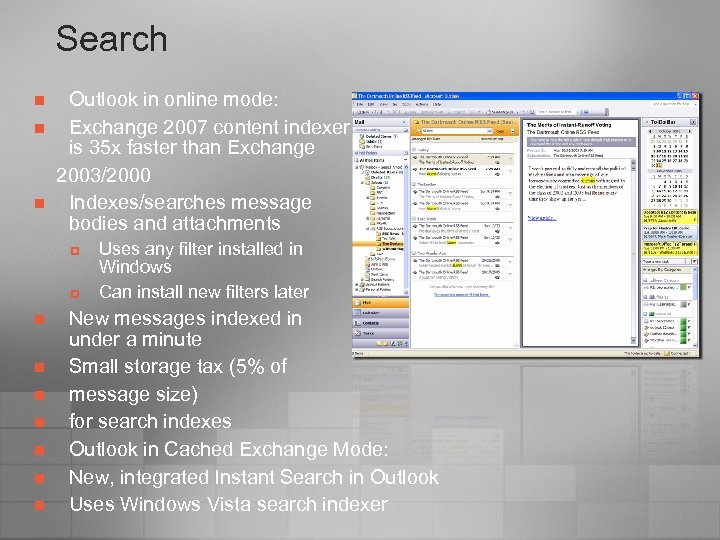Image resolution: width=720 pixels, height=540 pixels.
Task: Expand the query builder chevron
Action: click(x=512, y=131)
